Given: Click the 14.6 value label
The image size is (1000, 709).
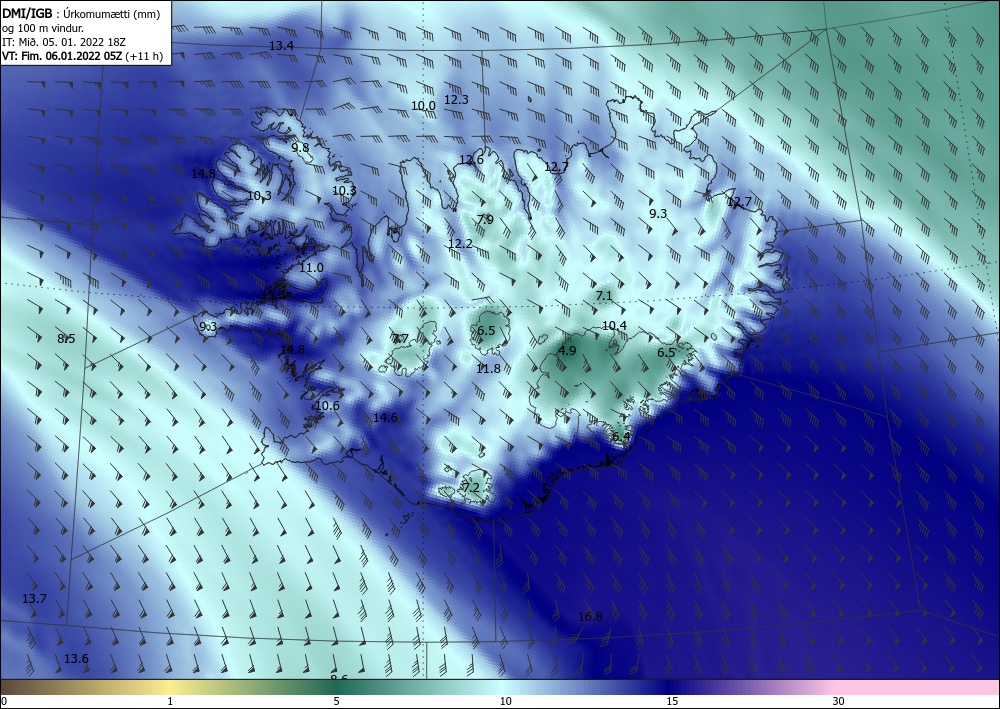Looking at the screenshot, I should [x=385, y=418].
